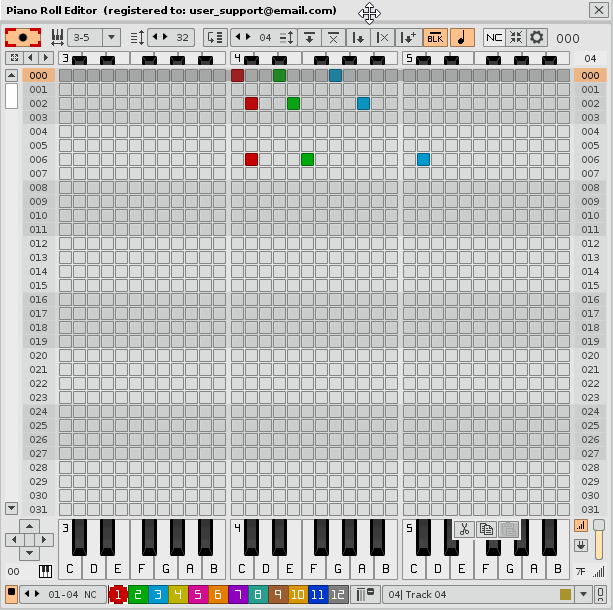The width and height of the screenshot is (613, 610).
Task: Select the green color 2 swatch
Action: point(138,595)
